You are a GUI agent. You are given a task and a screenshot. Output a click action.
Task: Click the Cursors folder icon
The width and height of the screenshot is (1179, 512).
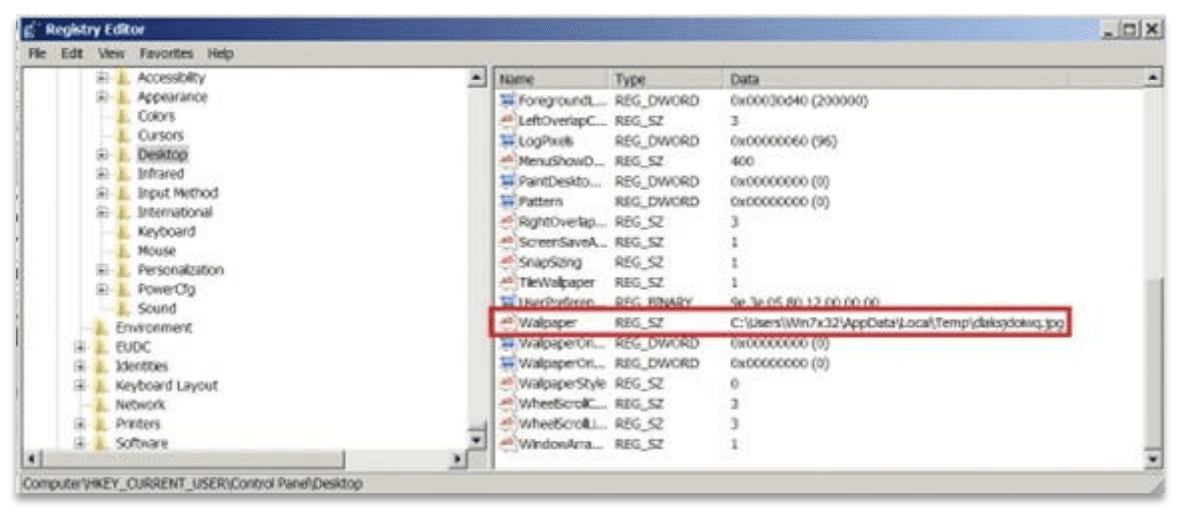click(123, 136)
